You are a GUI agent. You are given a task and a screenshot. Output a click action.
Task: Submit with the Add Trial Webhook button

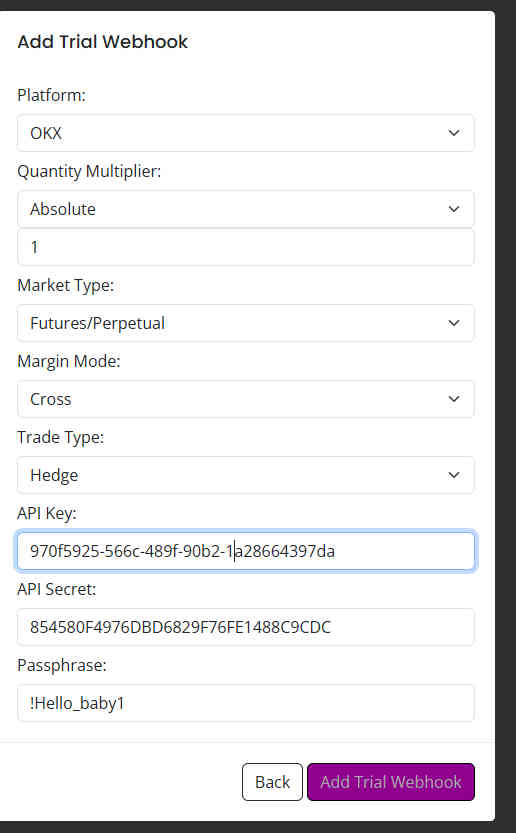[391, 782]
